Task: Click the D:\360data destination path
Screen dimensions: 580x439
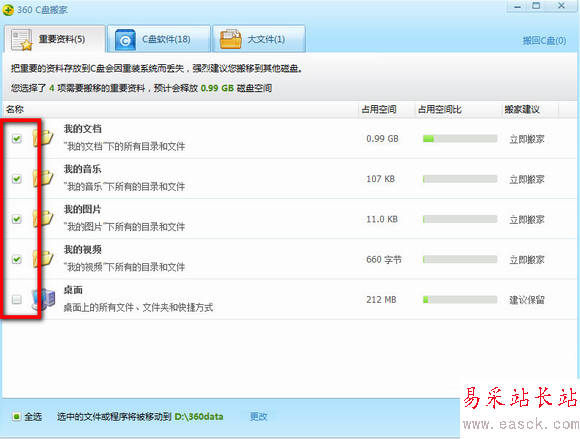Action: [x=199, y=417]
